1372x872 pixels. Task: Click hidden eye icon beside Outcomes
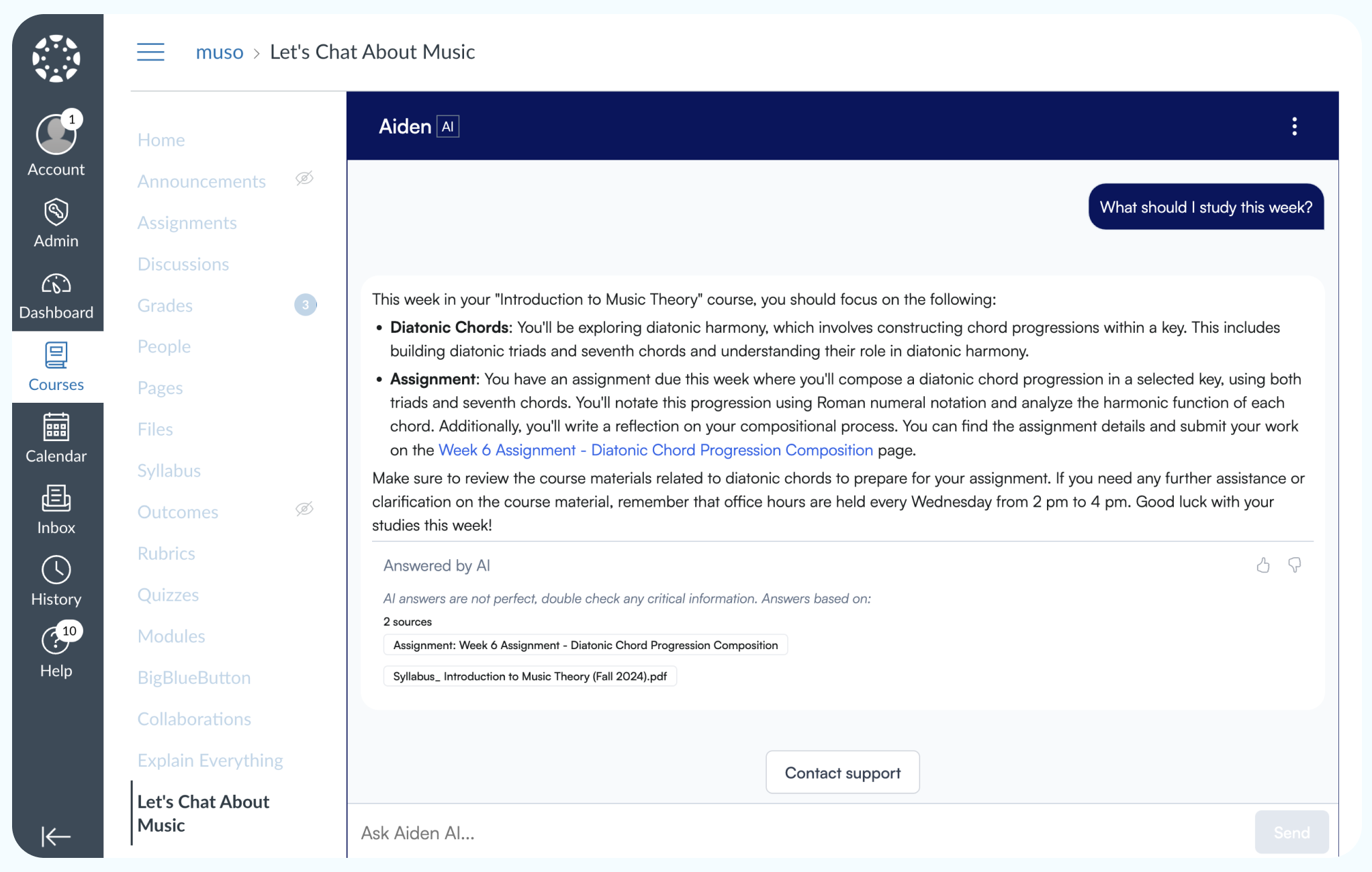(x=304, y=509)
